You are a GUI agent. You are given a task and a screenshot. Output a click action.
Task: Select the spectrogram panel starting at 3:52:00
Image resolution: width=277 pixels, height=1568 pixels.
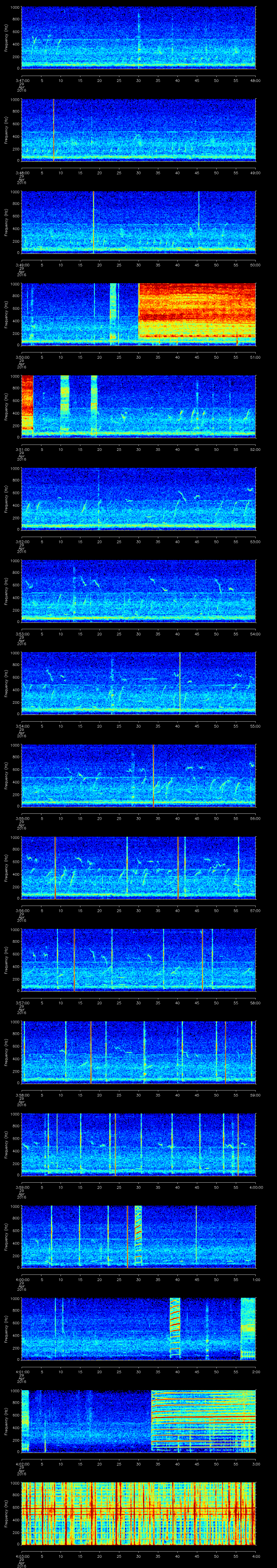(138, 499)
